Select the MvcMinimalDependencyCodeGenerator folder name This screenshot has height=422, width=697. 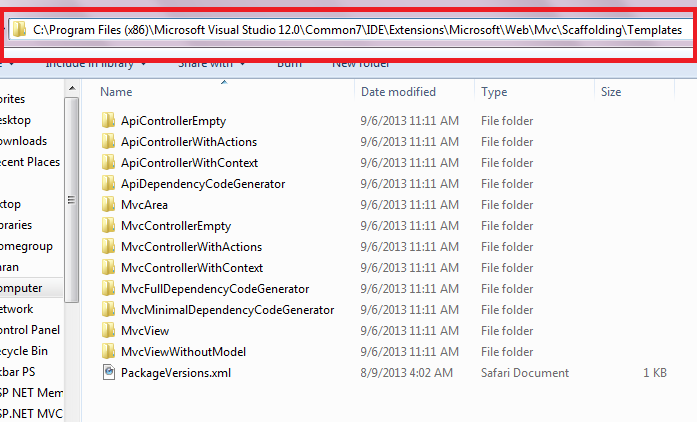tap(228, 310)
